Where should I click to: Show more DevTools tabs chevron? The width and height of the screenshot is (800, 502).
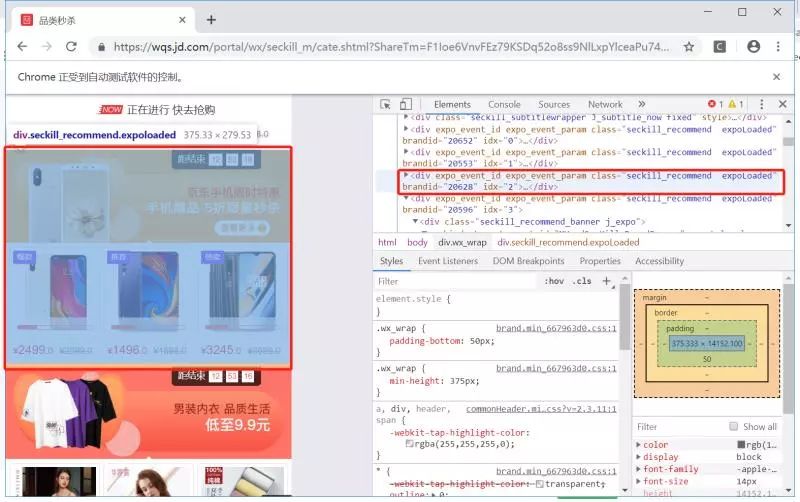641,104
